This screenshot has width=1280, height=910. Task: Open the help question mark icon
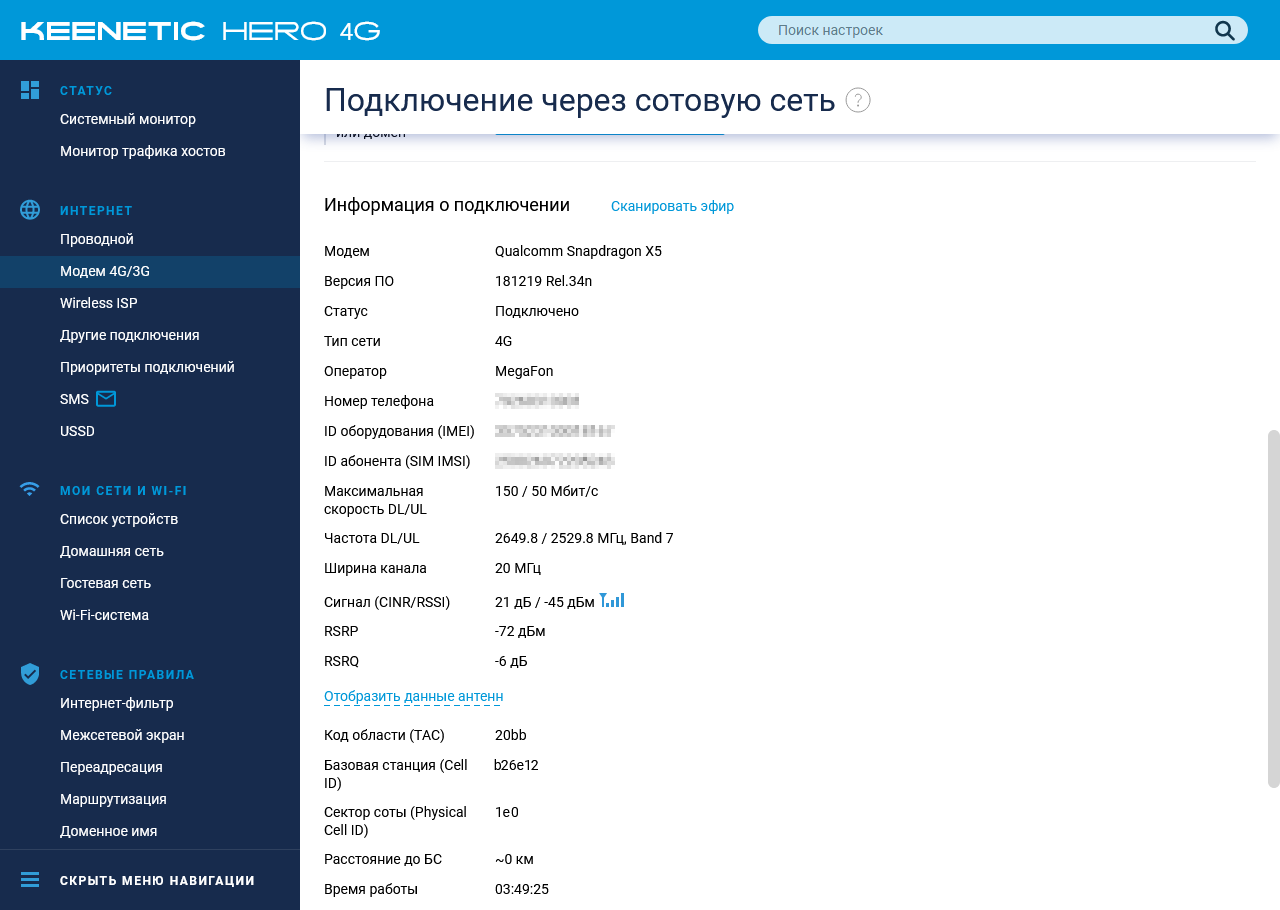(x=858, y=100)
